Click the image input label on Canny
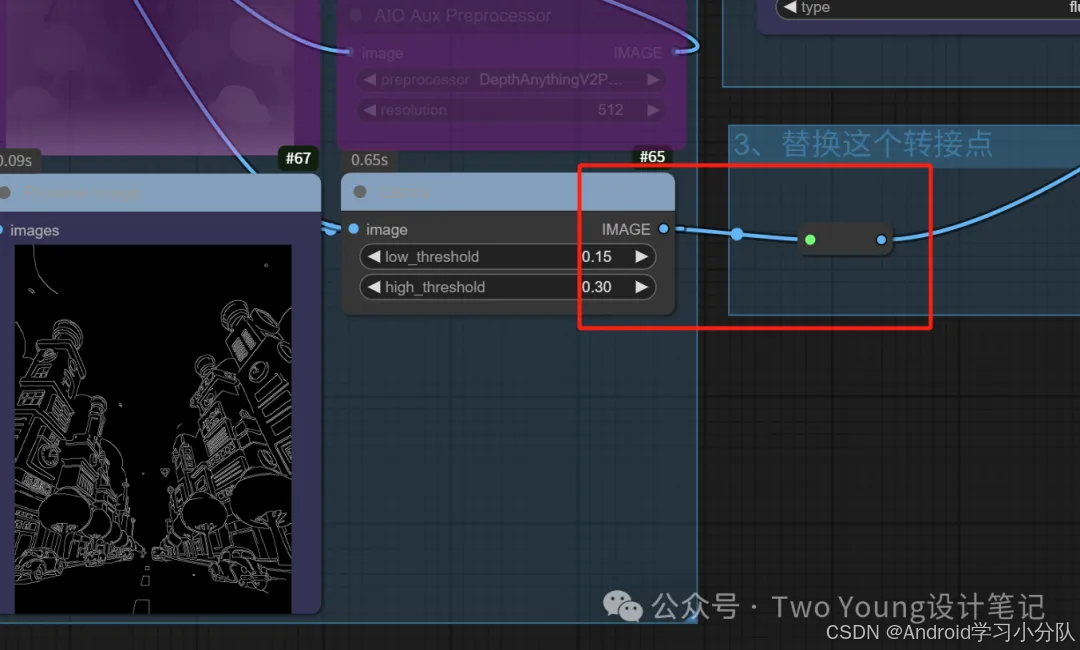Viewport: 1080px width, 650px height. (386, 229)
